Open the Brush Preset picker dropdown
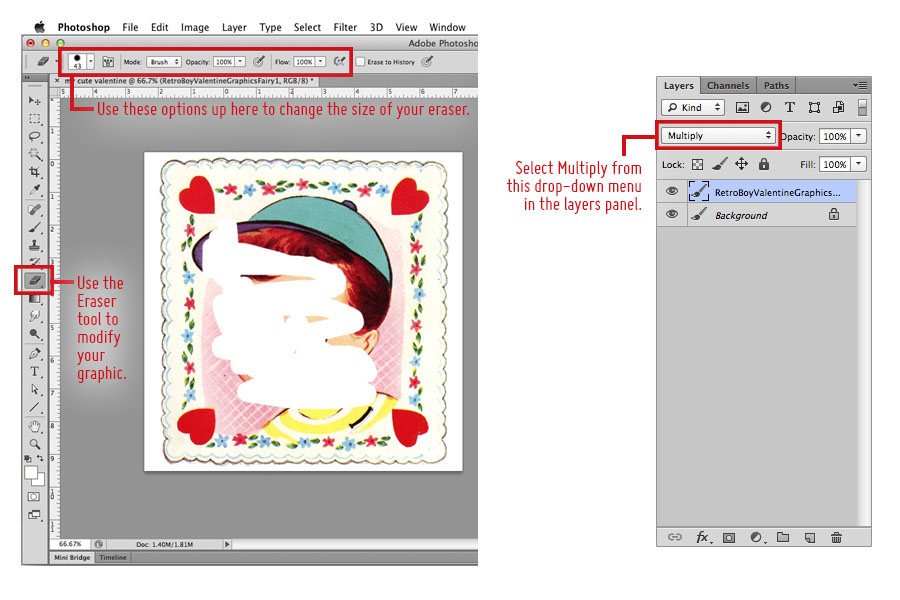The width and height of the screenshot is (900, 600). 91,61
